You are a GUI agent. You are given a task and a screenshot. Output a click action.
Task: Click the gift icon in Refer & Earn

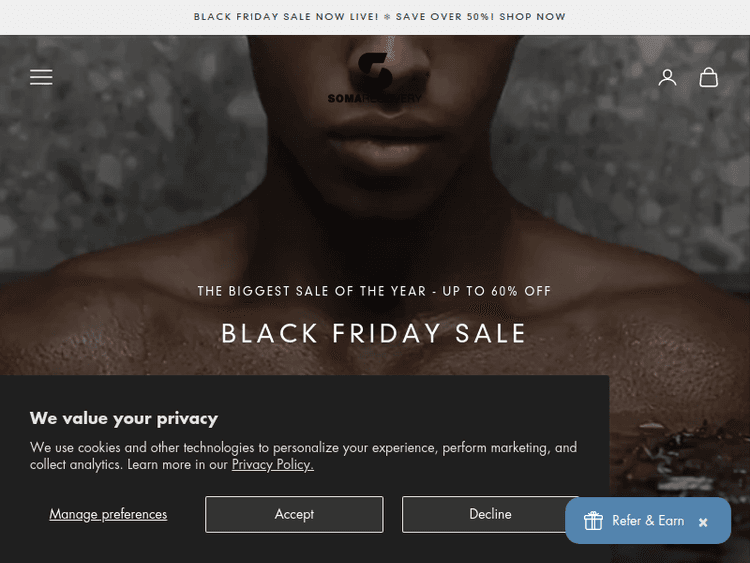point(593,521)
